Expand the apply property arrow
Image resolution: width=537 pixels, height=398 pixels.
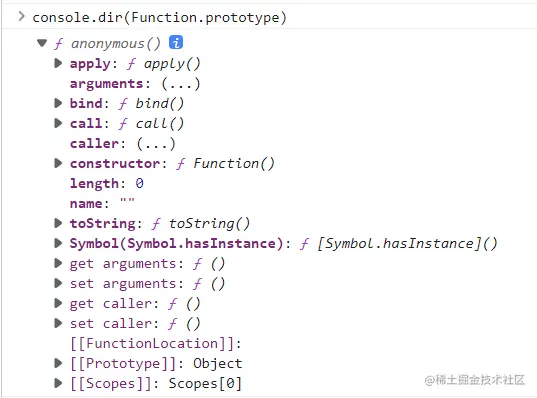point(58,63)
